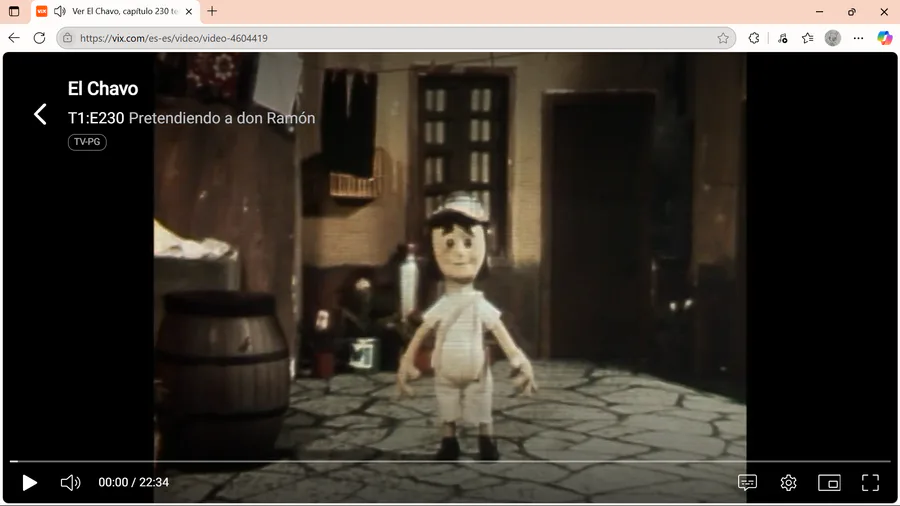The image size is (900, 506).
Task: Click the 'El Chavo' show title
Action: tap(103, 88)
